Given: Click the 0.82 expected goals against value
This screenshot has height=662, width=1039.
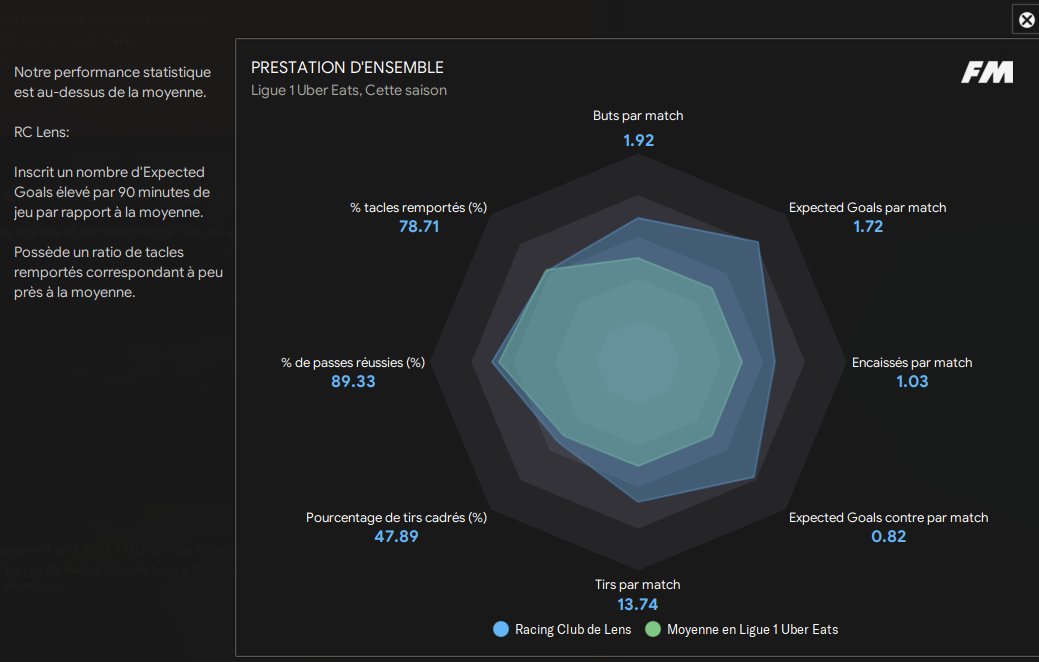Looking at the screenshot, I should click(888, 537).
